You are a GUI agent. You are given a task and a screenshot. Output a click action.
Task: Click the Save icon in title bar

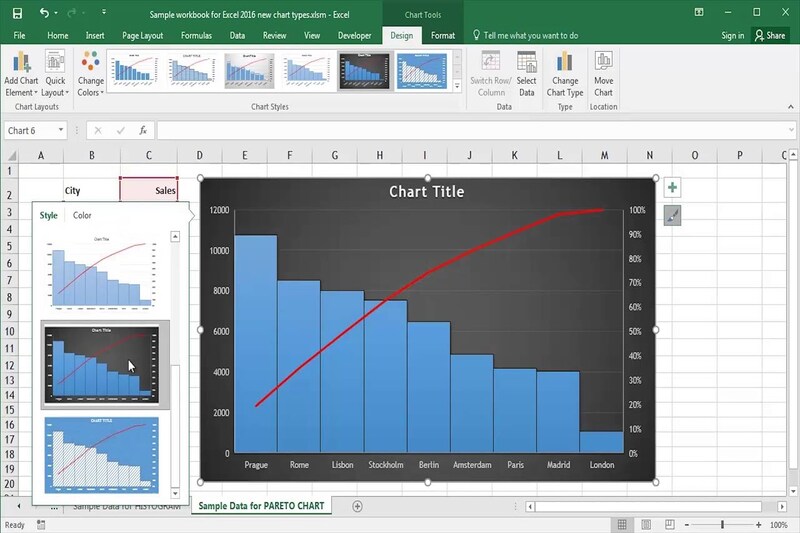tap(17, 13)
